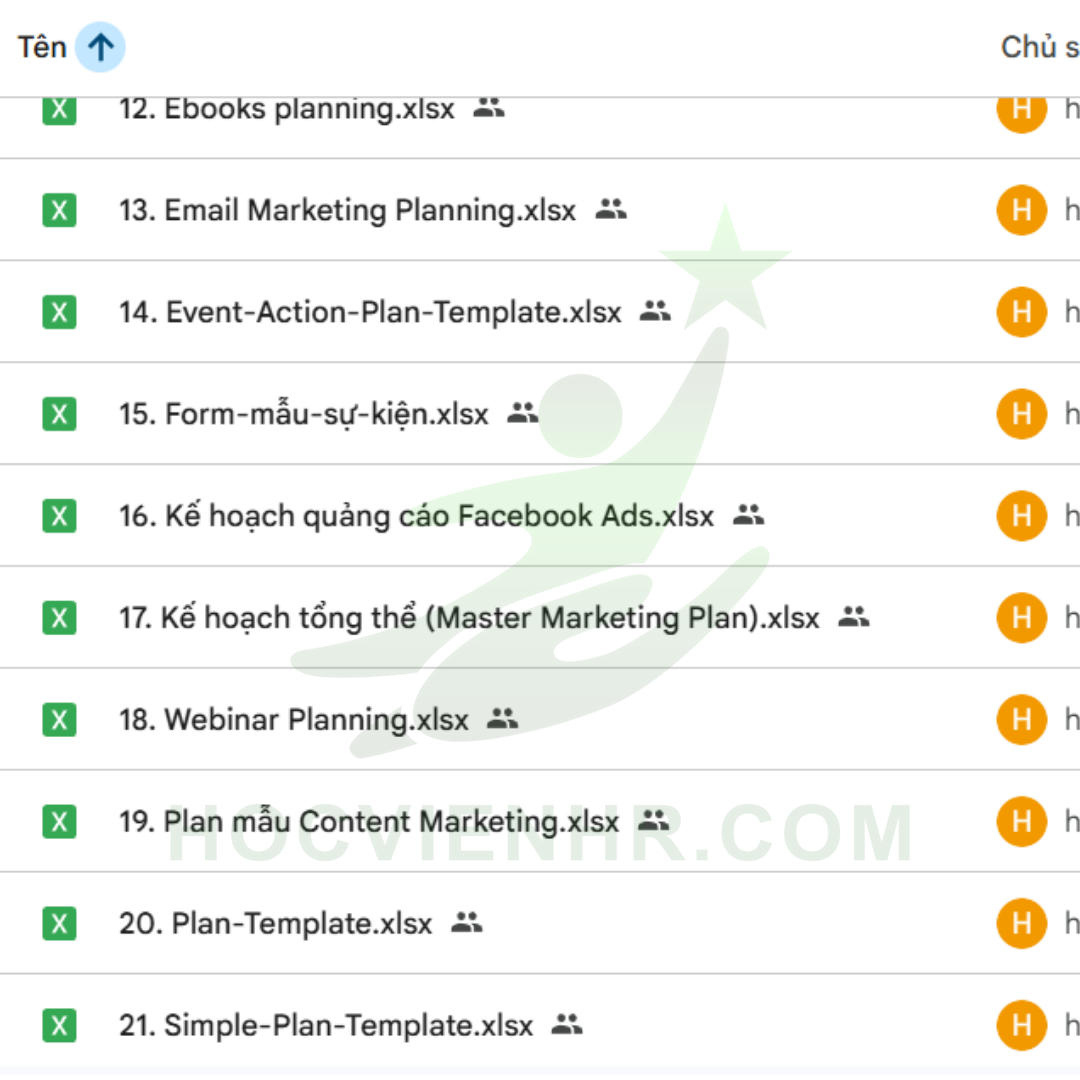
Task: Click shared people icon next to Form-mẫu-sự-kiện.xlsx
Action: coord(523,413)
